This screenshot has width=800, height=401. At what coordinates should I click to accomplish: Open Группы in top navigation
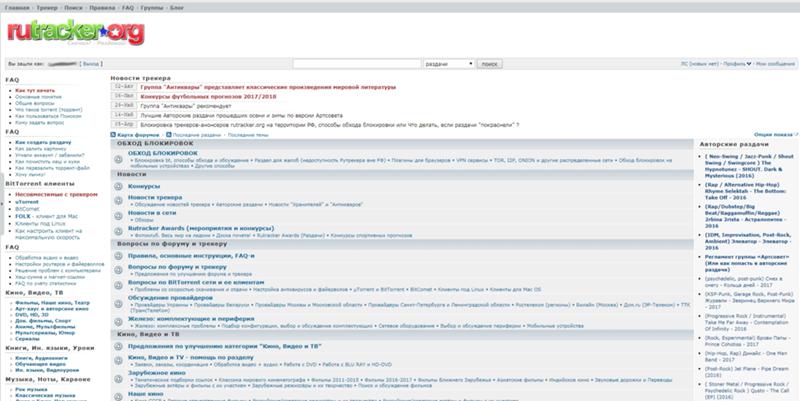152,8
